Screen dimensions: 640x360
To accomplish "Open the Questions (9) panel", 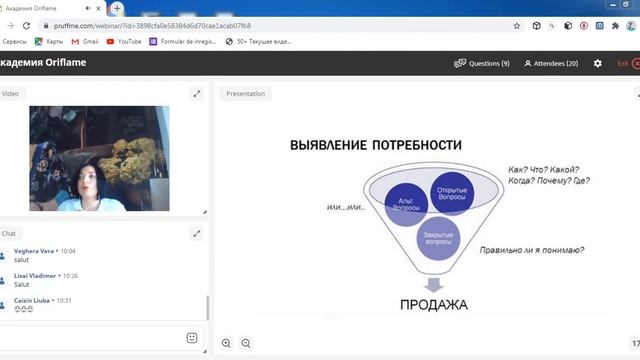I will pyautogui.click(x=482, y=63).
